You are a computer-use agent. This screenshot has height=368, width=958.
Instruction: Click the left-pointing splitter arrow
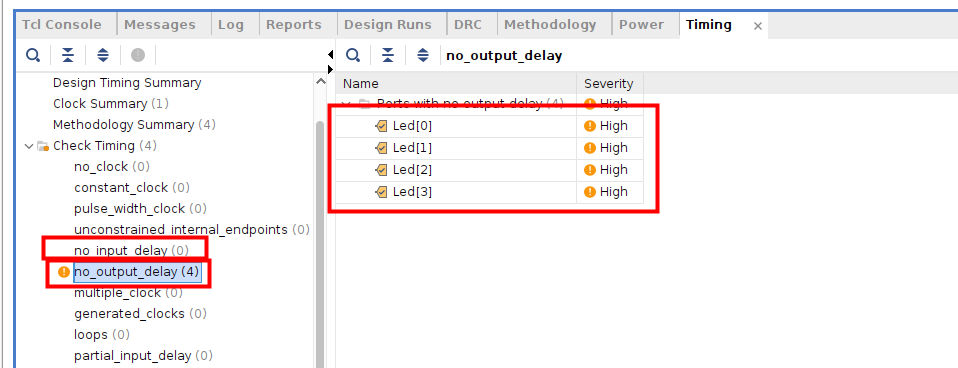[x=331, y=55]
